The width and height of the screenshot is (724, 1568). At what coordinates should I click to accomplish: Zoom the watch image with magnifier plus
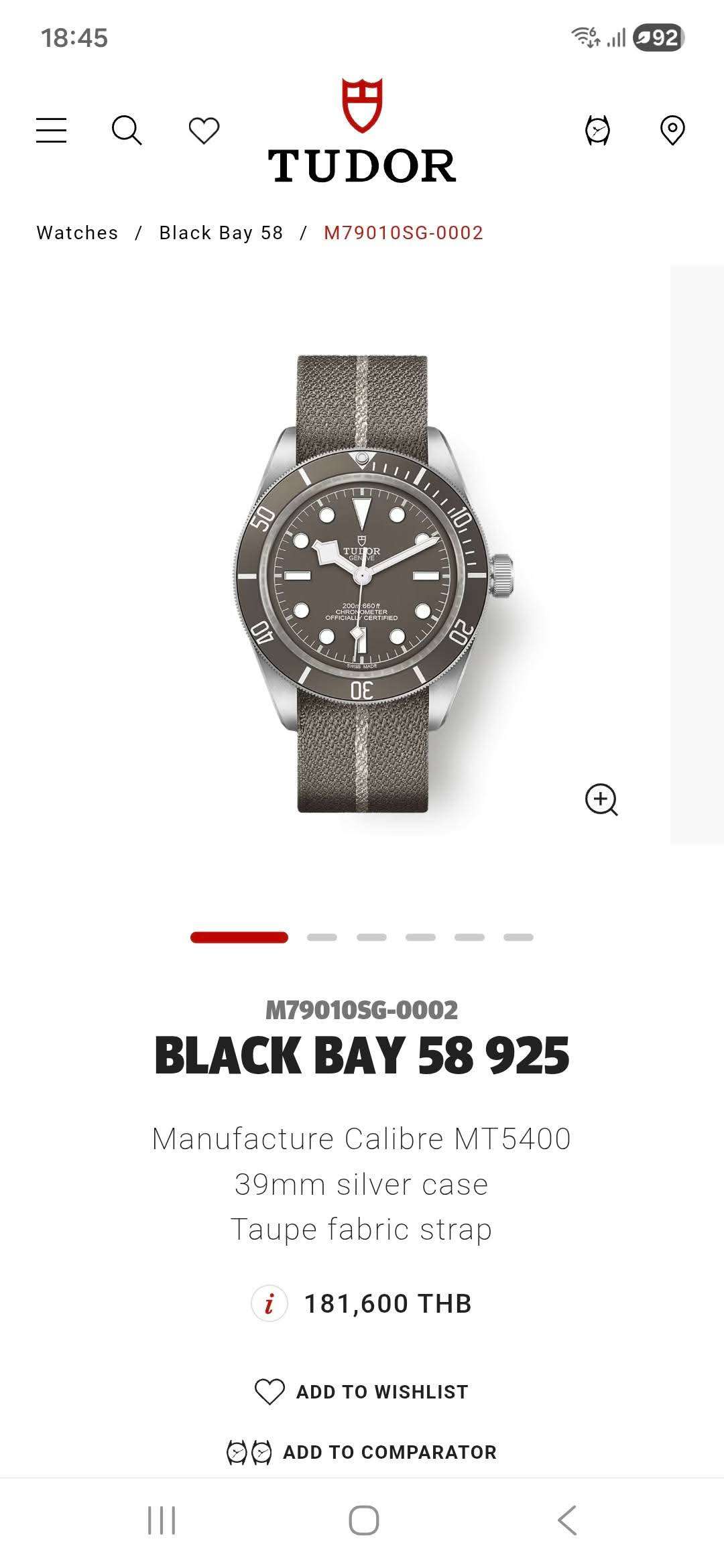601,799
